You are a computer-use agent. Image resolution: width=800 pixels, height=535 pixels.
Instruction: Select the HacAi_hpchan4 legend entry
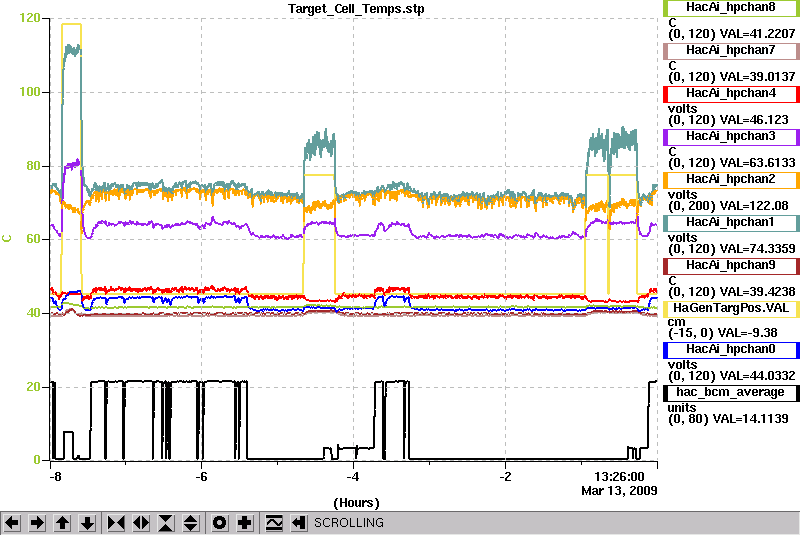[x=731, y=94]
